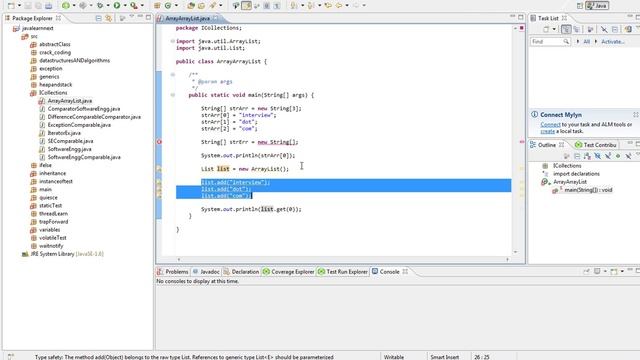Open ComparatorSoftwareEngg.java in Package Explorer

pos(84,109)
